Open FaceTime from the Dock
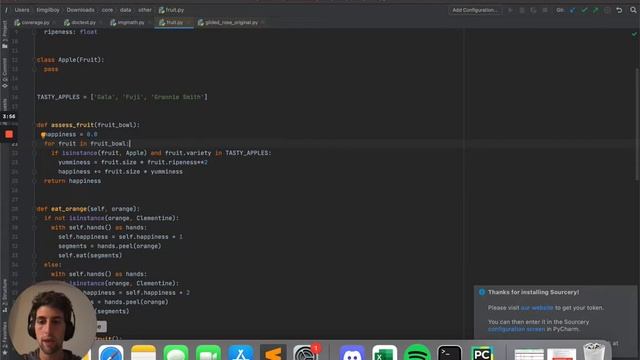Viewport: 640px width, 360px height. [x=208, y=354]
